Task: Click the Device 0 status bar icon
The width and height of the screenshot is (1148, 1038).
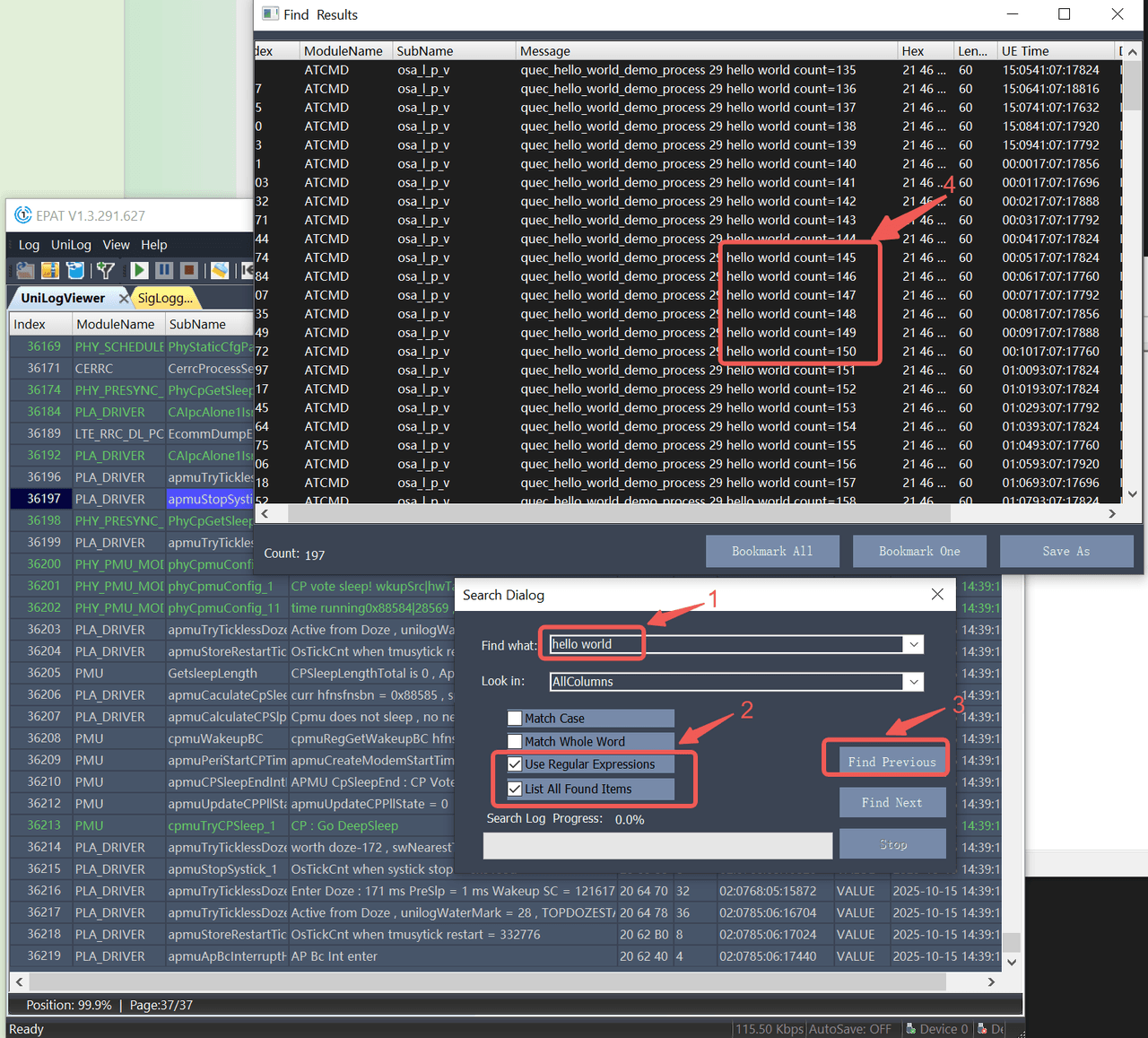Action: coord(911,1029)
